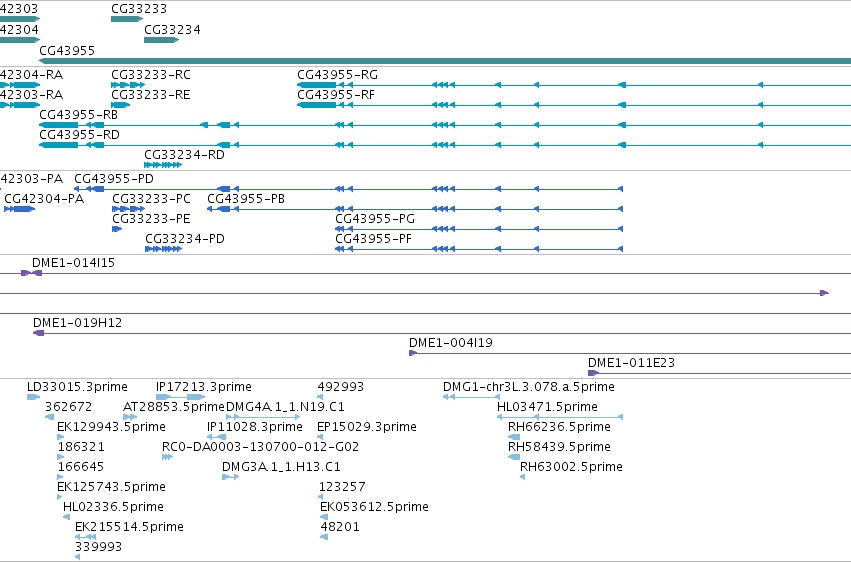The image size is (851, 562).
Task: Select protein CG43955-PD
Action: 348,189
